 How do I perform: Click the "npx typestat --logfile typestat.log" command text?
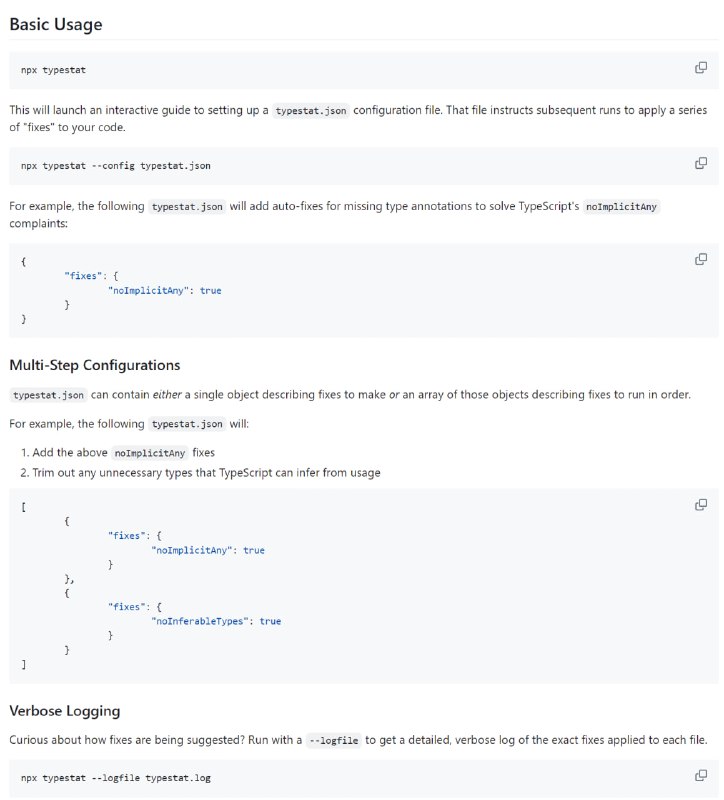click(116, 777)
